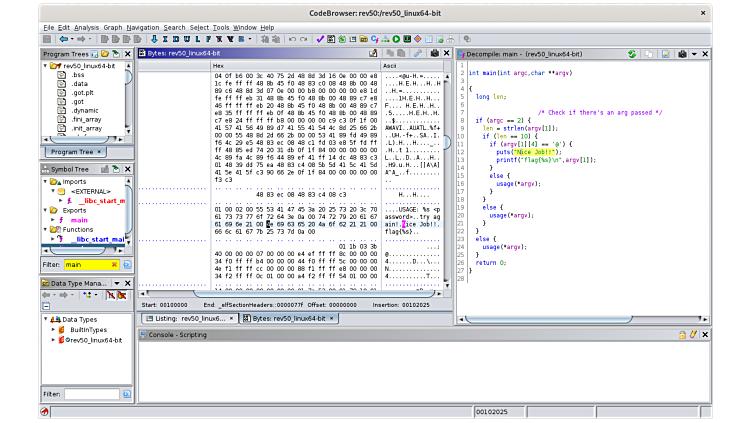This screenshot has height=423, width=752.
Task: Toggle the pointer filter in Data Type Manager
Action: (111, 295)
